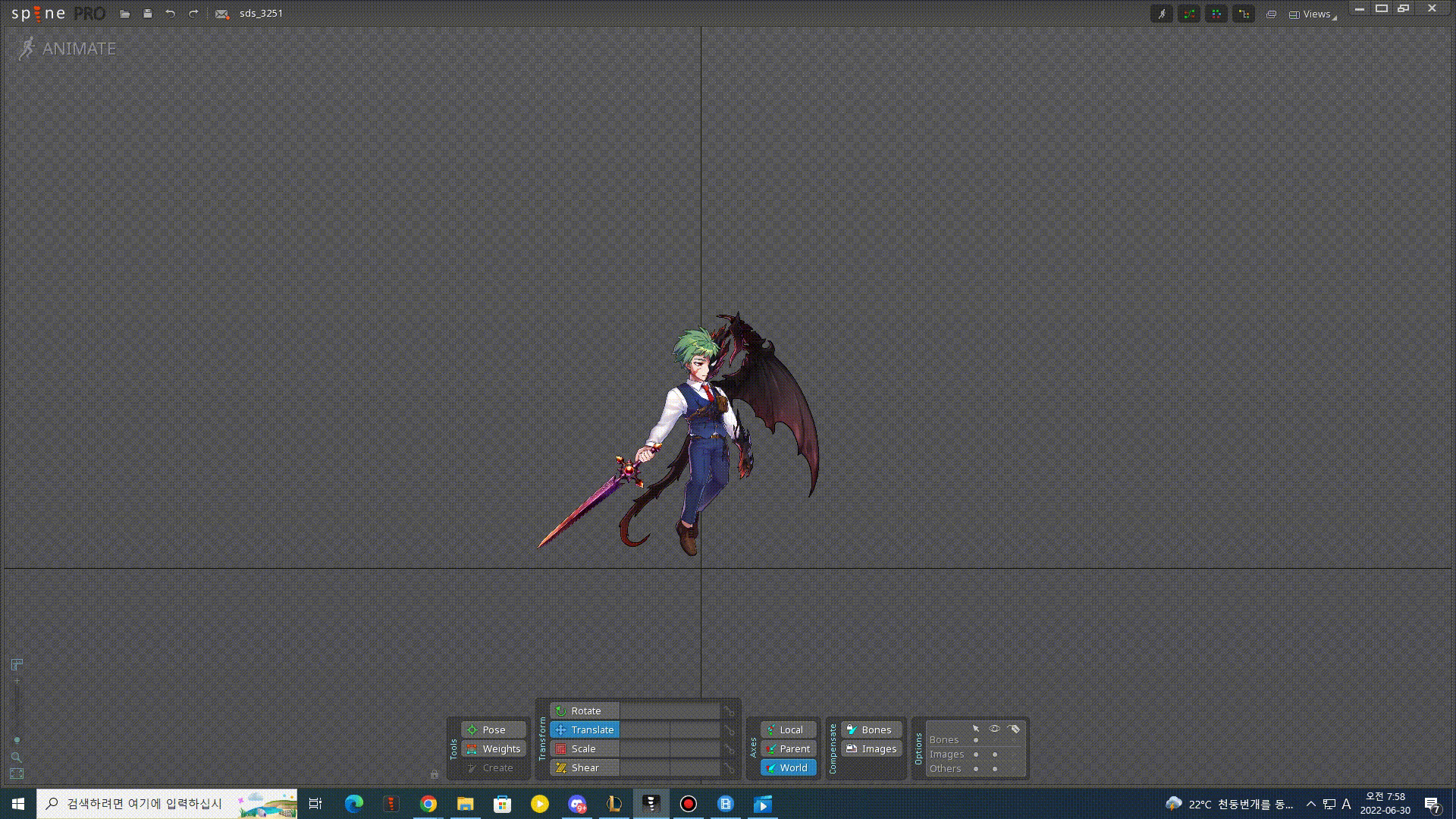1456x819 pixels.
Task: Select the Translate transform tool
Action: (585, 730)
